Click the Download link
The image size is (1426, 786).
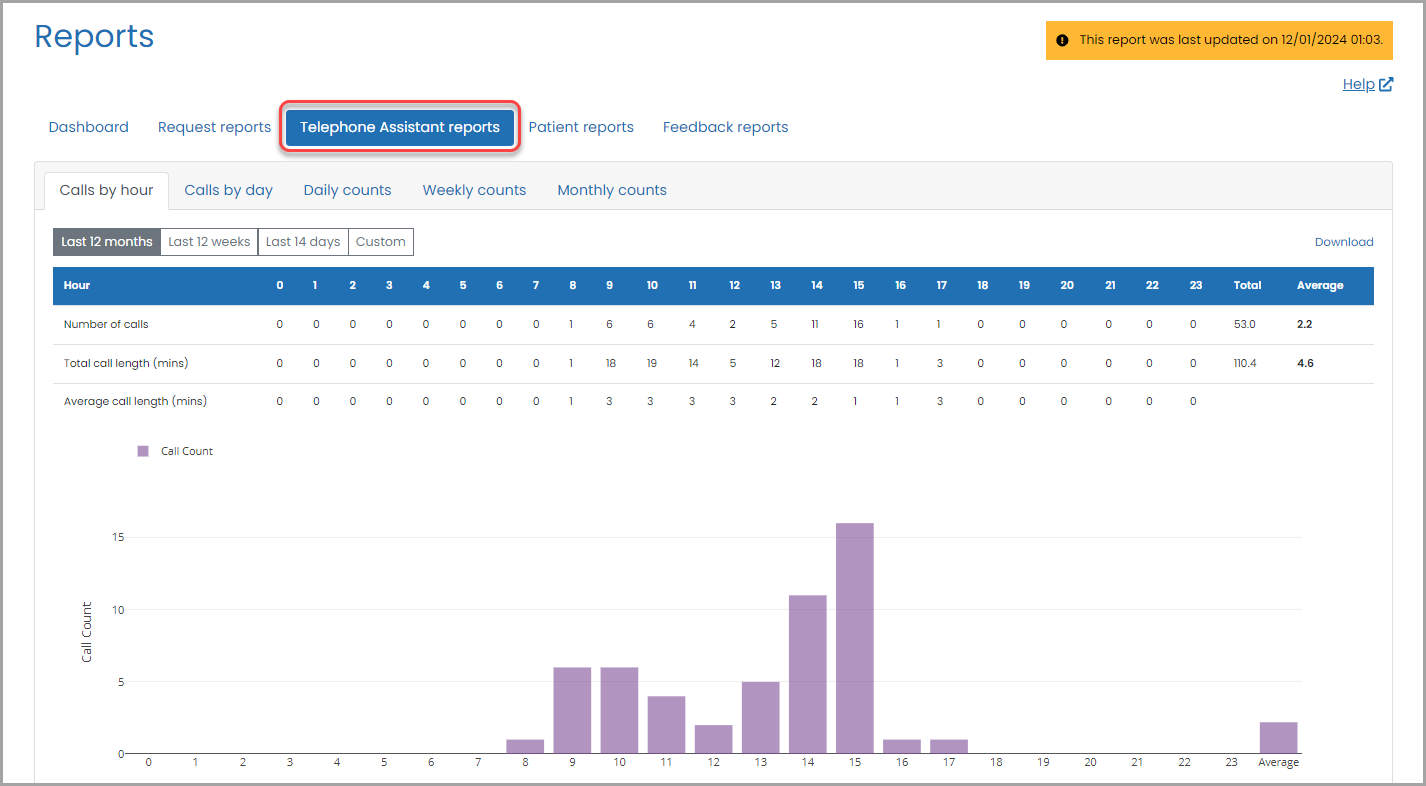(1343, 242)
